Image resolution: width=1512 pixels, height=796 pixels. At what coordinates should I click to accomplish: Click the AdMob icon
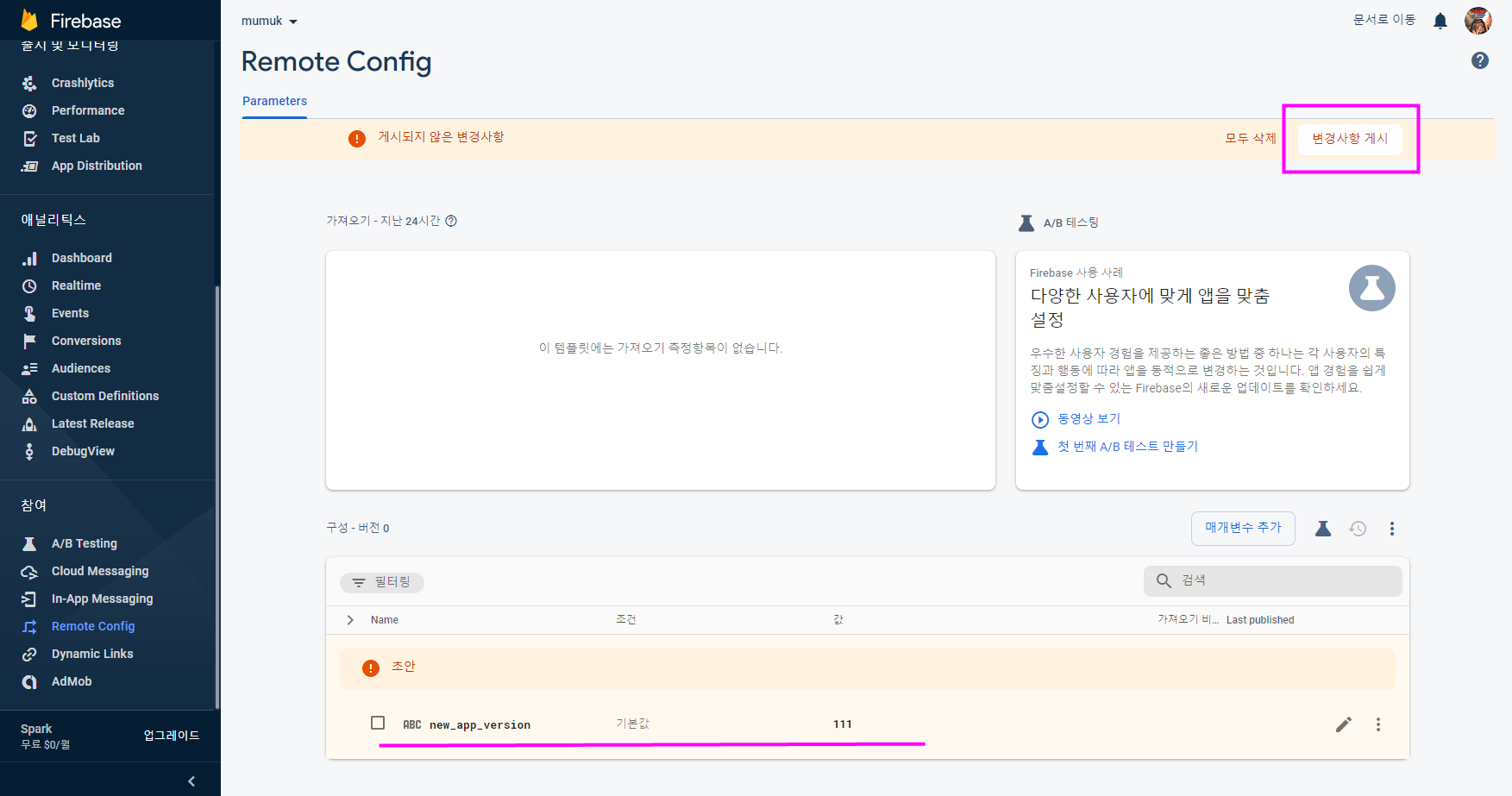click(x=29, y=681)
